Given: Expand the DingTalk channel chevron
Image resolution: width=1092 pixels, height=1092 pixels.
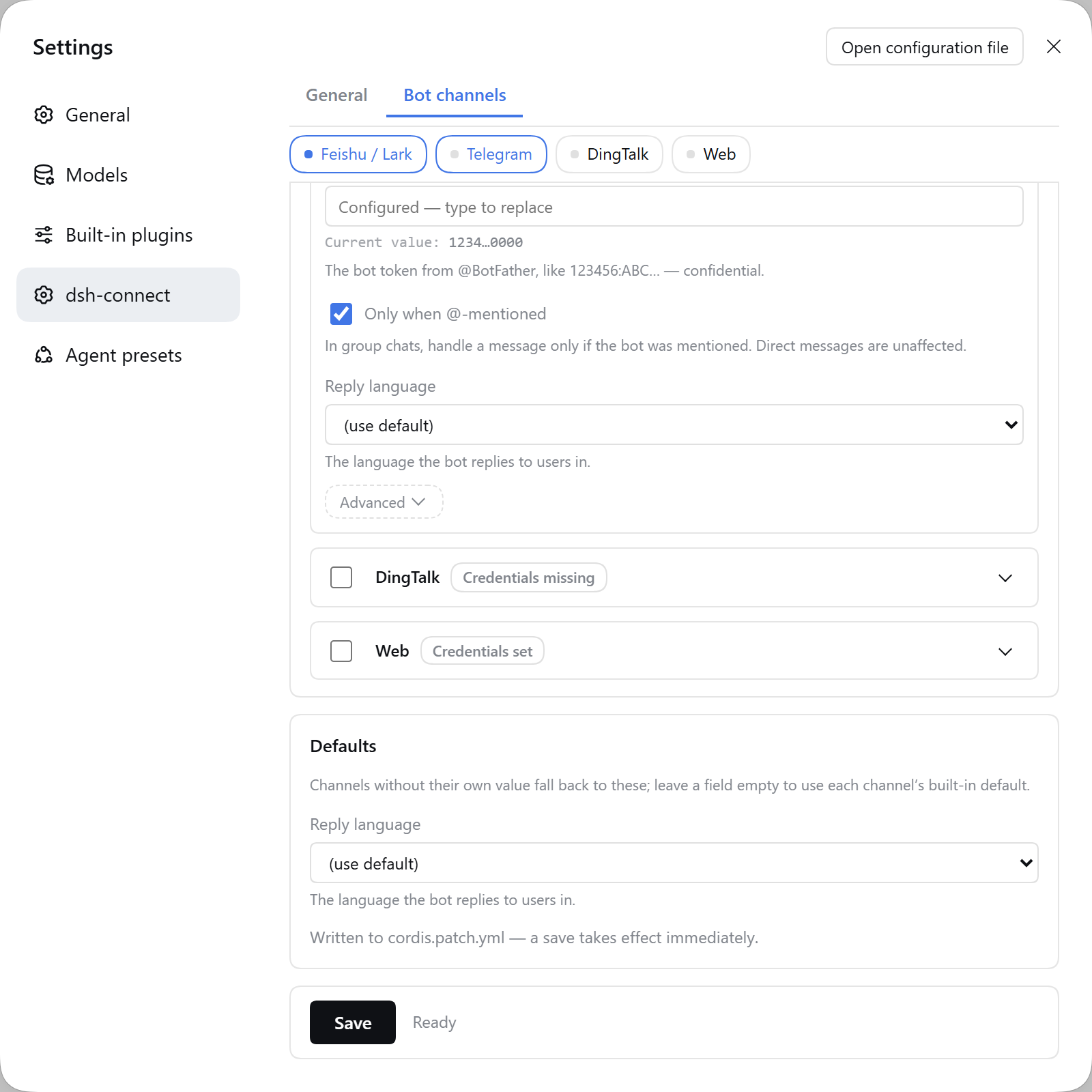Looking at the screenshot, I should point(1005,578).
